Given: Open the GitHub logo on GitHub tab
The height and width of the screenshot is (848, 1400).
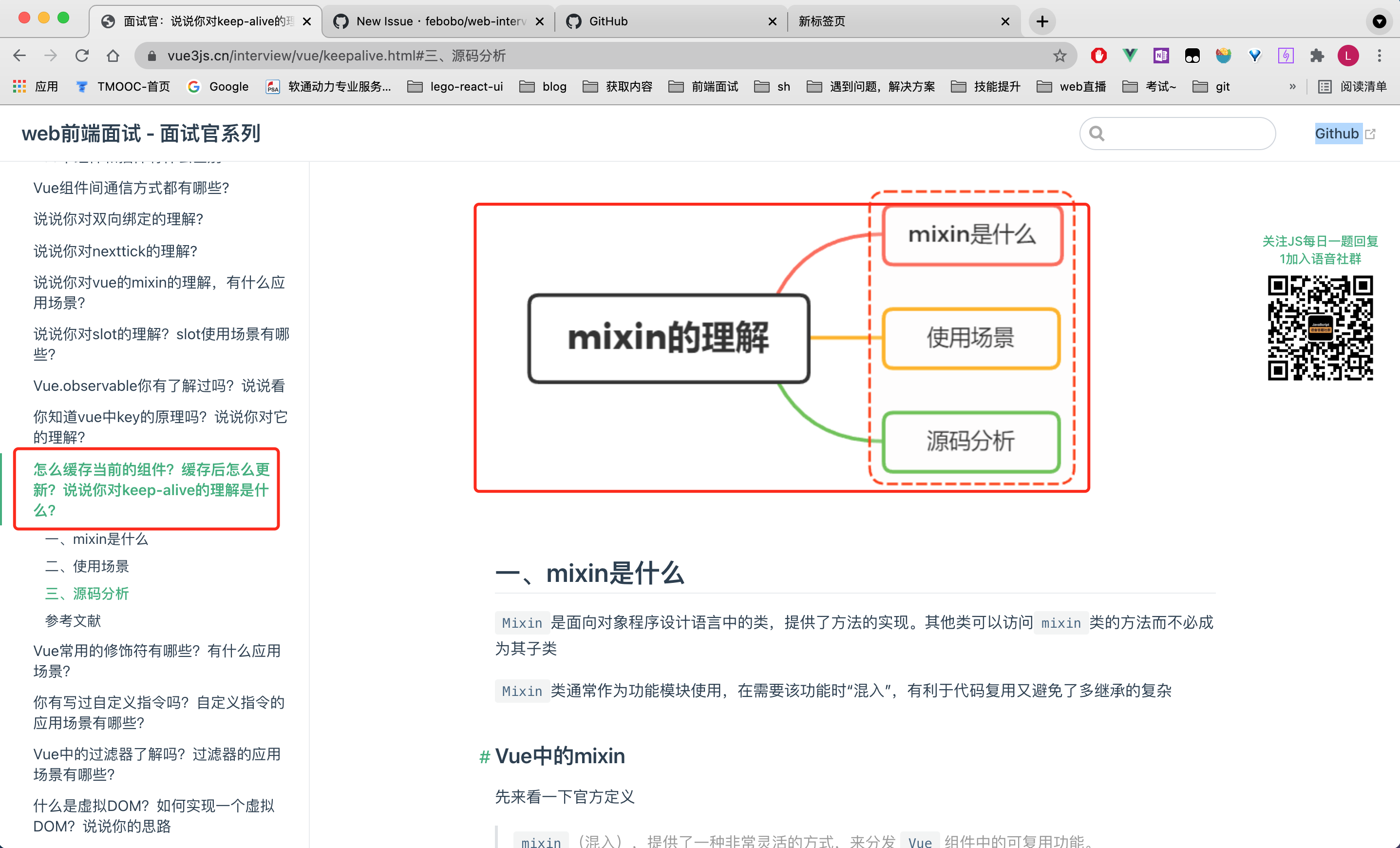Looking at the screenshot, I should (574, 21).
